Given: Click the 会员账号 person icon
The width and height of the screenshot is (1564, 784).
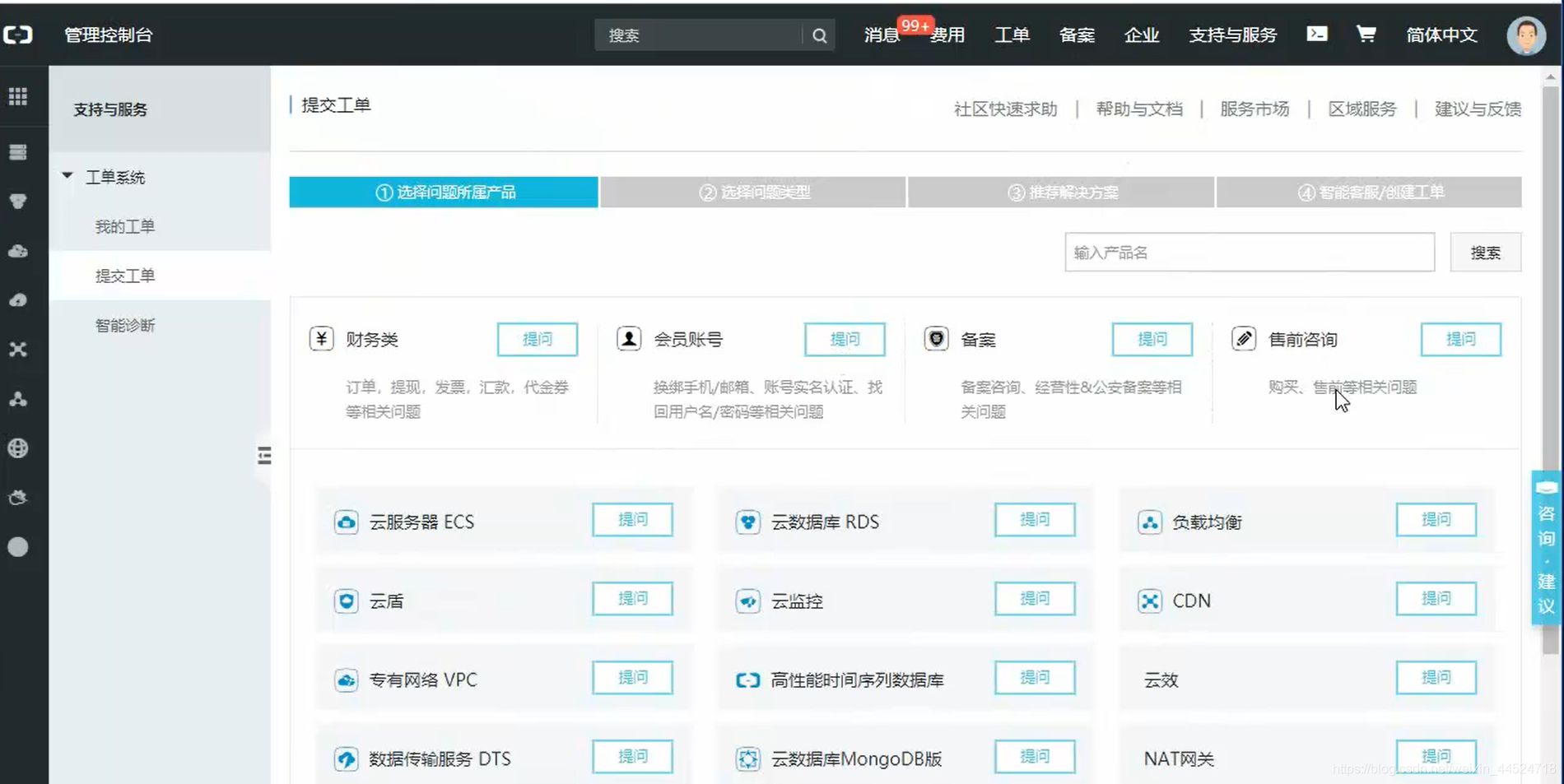Looking at the screenshot, I should click(x=629, y=338).
